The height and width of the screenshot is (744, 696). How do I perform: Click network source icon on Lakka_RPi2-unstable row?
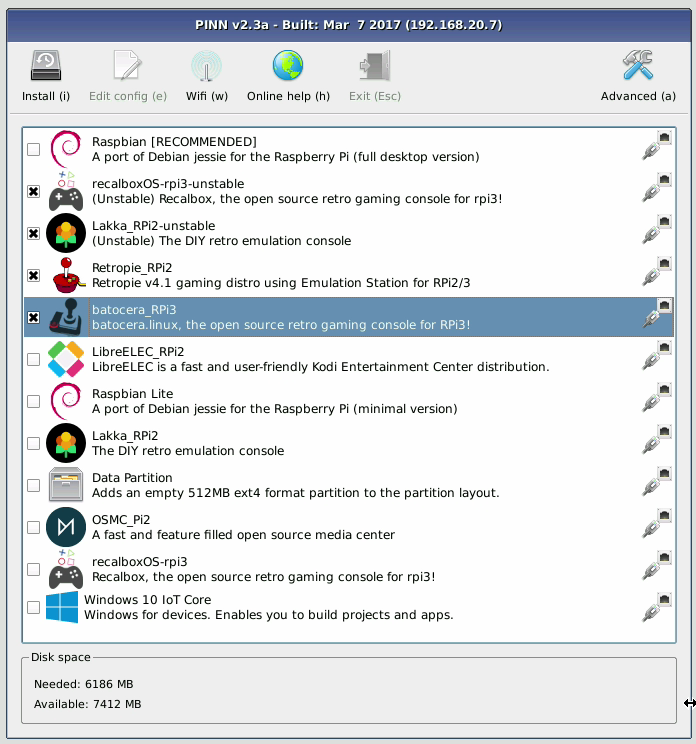tap(657, 229)
